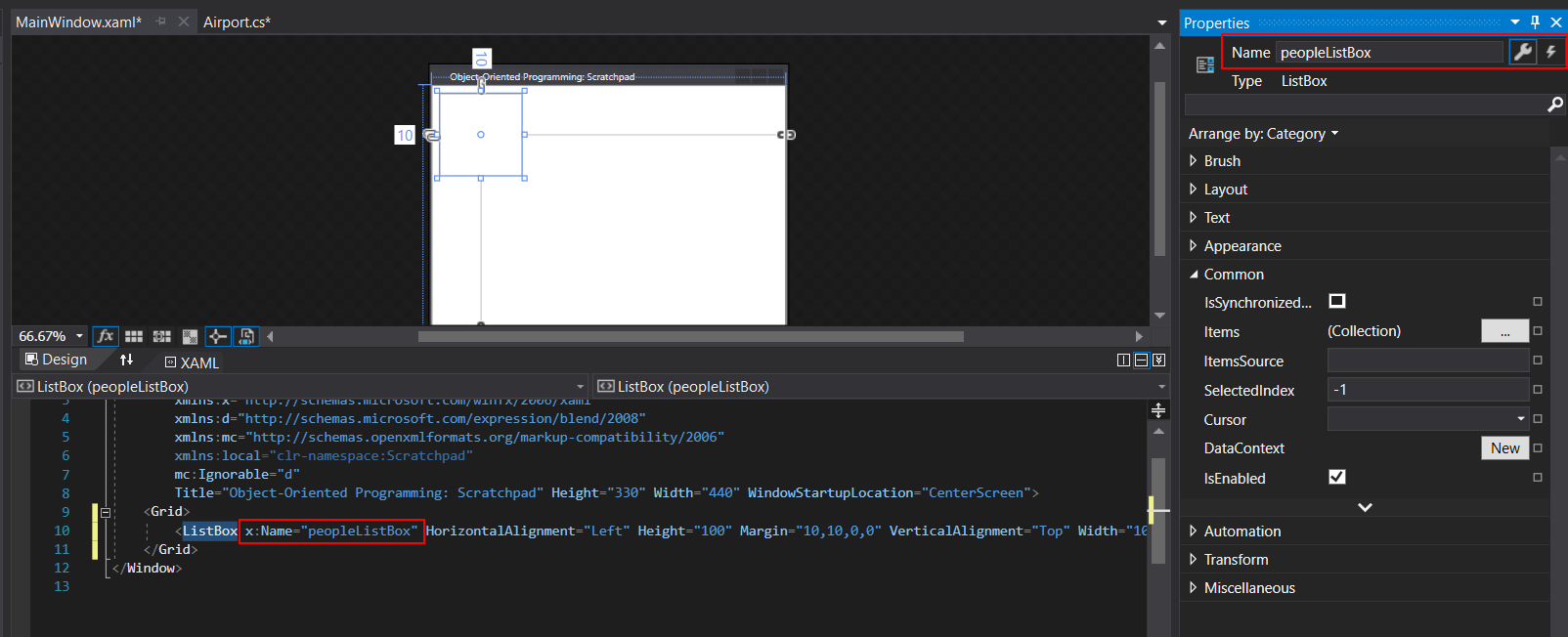Click the XAML editor split handle icon
Viewport: 1568px width, 637px height.
tap(1158, 410)
